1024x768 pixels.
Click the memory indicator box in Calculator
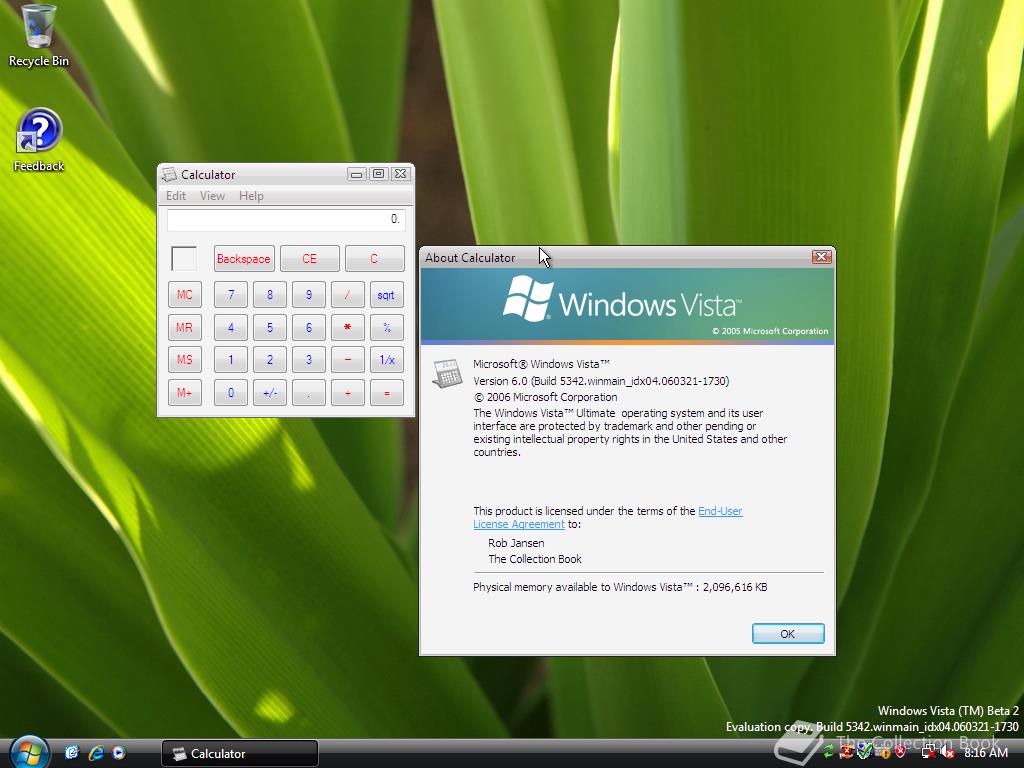184,258
